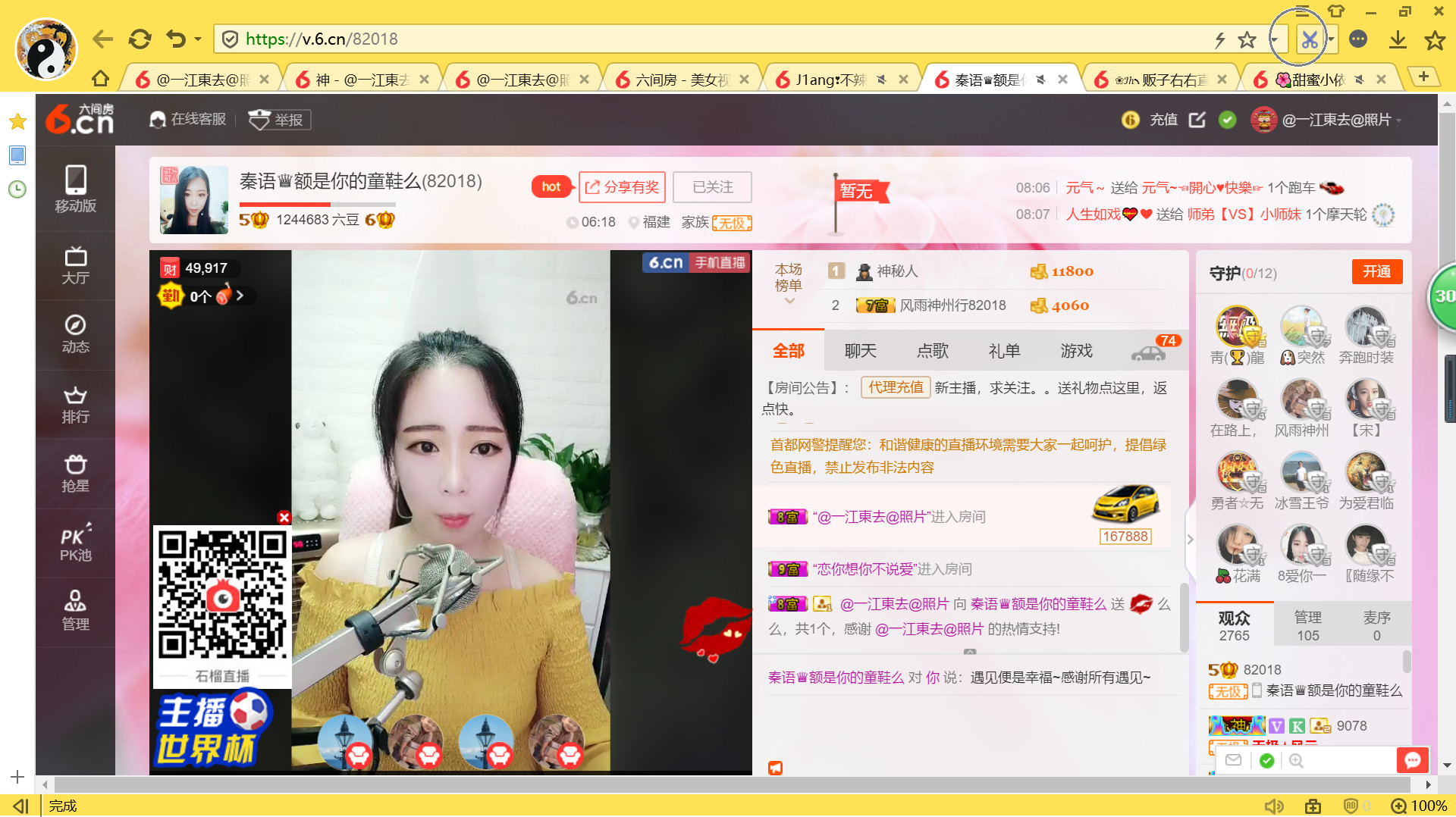Open favorites star in left sidebar

[17, 121]
